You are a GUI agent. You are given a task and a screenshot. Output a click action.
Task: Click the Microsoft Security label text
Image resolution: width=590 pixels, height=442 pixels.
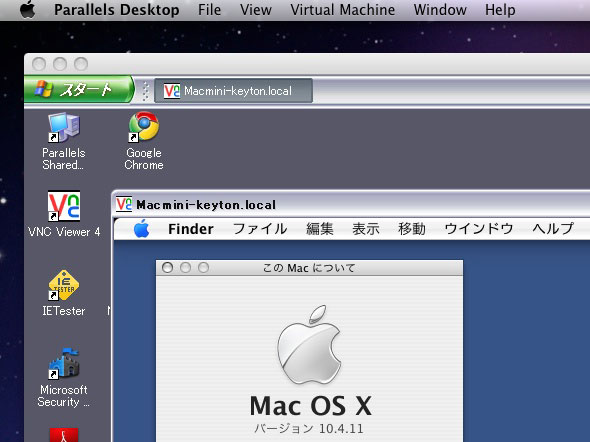64,396
